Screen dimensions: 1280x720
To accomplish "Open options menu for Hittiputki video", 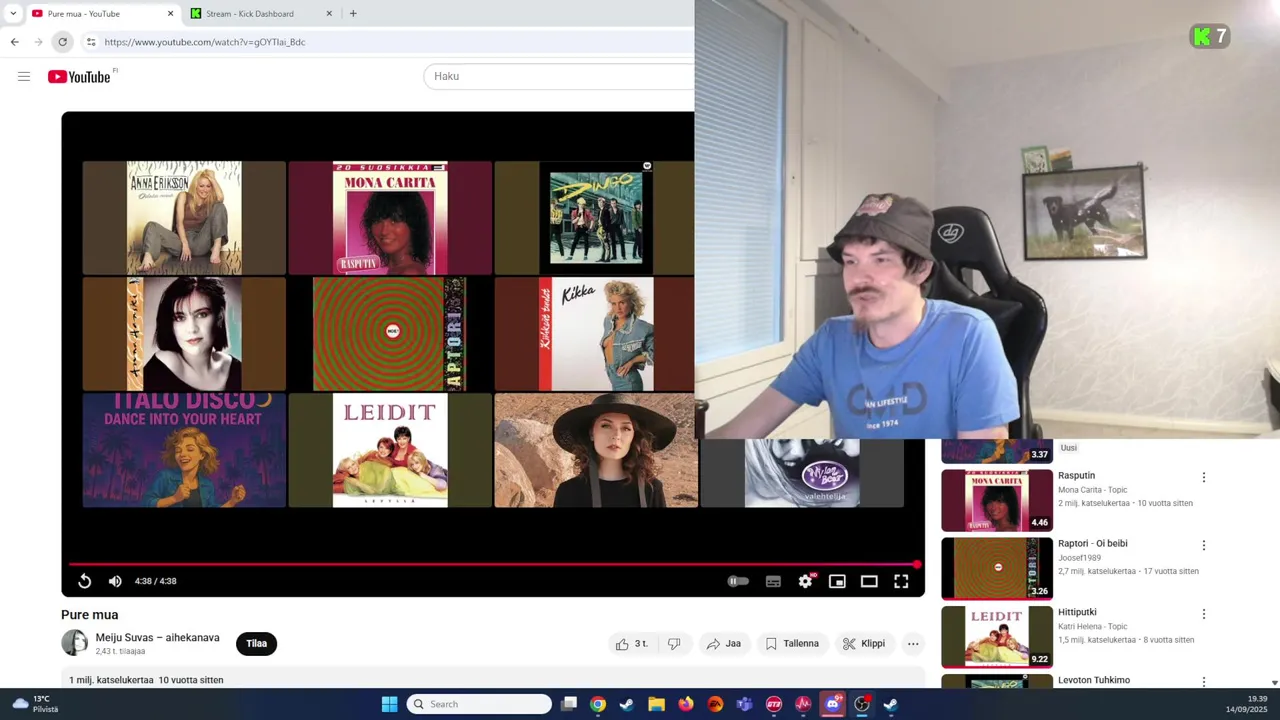I will pos(1204,614).
